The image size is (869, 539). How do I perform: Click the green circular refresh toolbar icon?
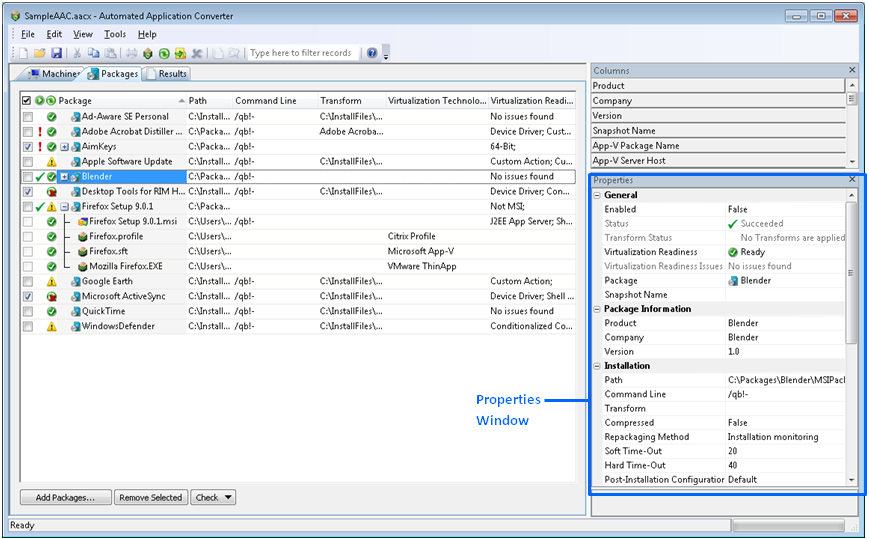tap(164, 53)
